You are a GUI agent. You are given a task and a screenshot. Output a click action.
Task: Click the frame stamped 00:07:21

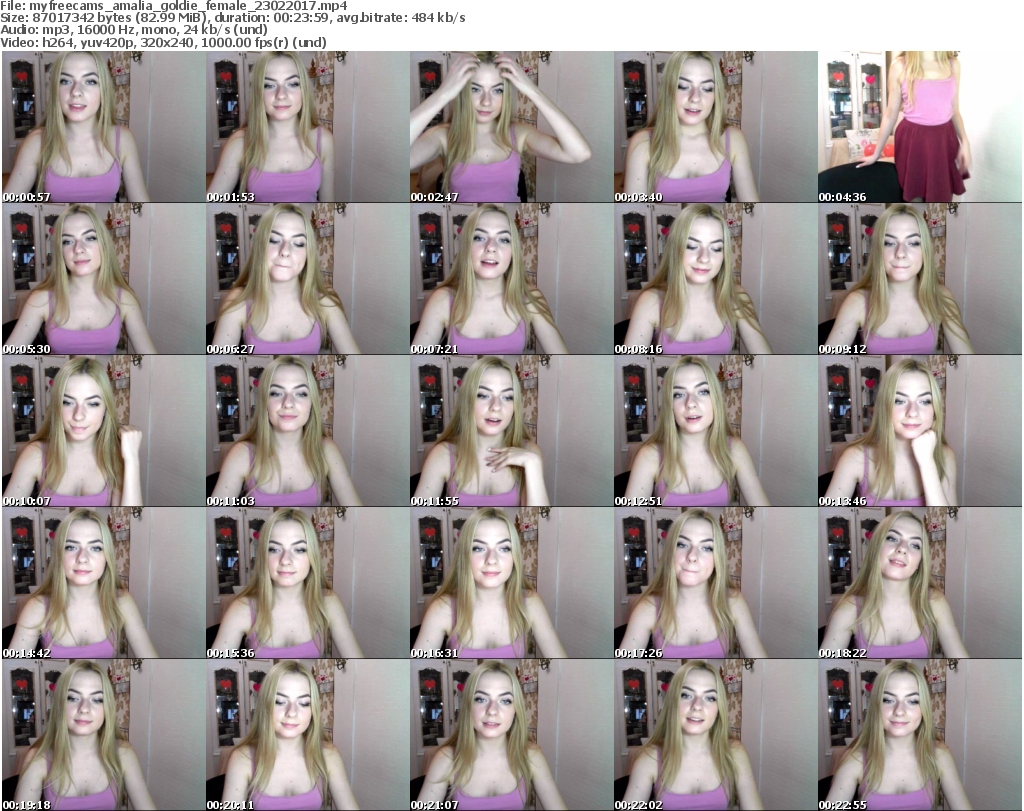click(x=511, y=279)
